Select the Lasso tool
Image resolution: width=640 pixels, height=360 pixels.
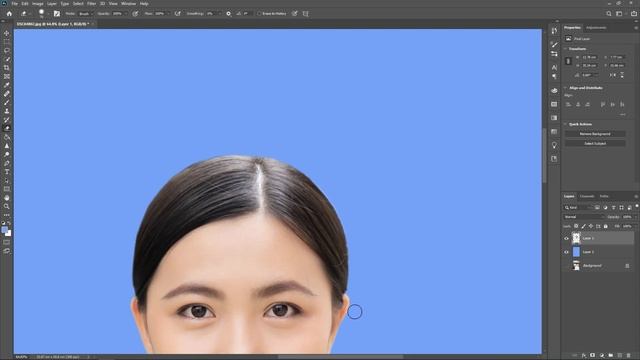click(x=7, y=50)
